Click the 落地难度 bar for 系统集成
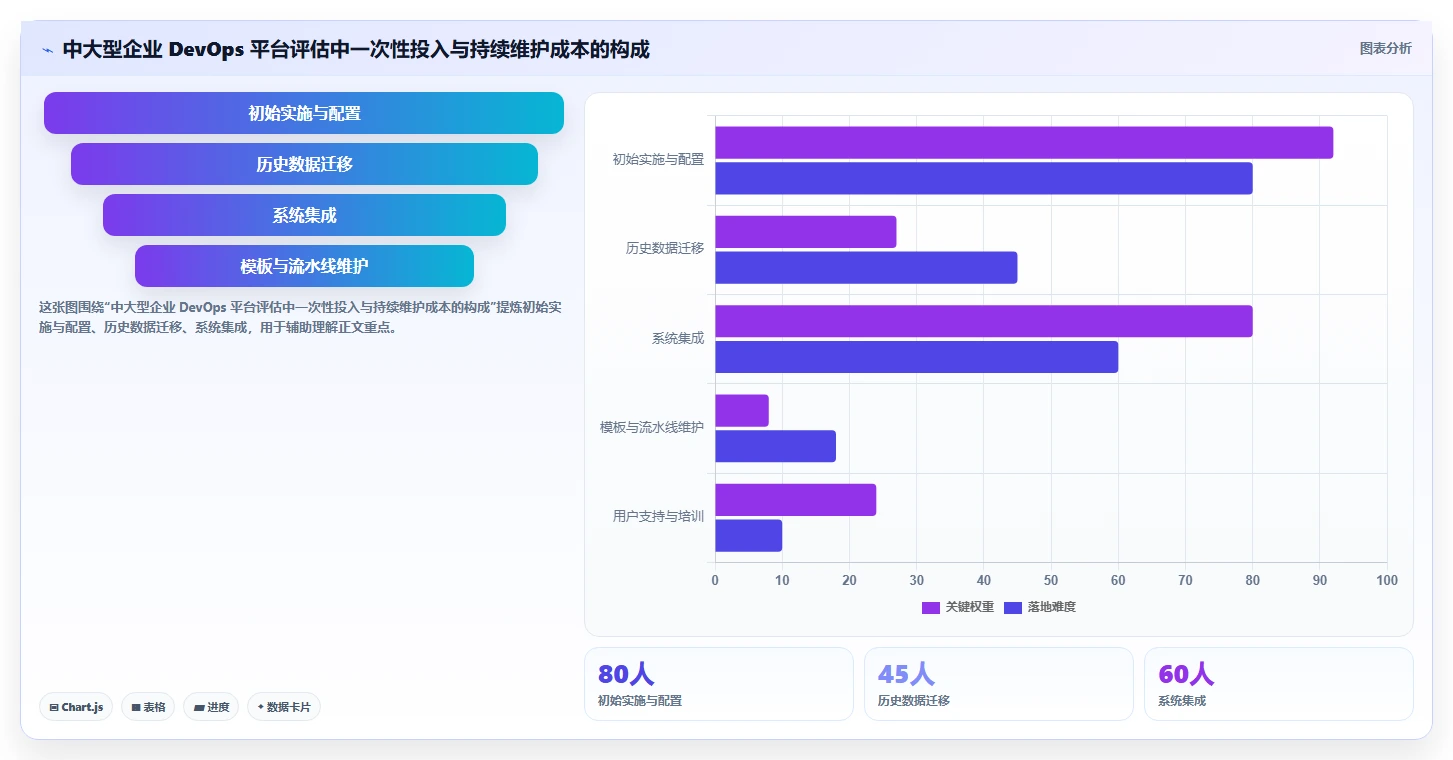The width and height of the screenshot is (1453, 760). 916,357
